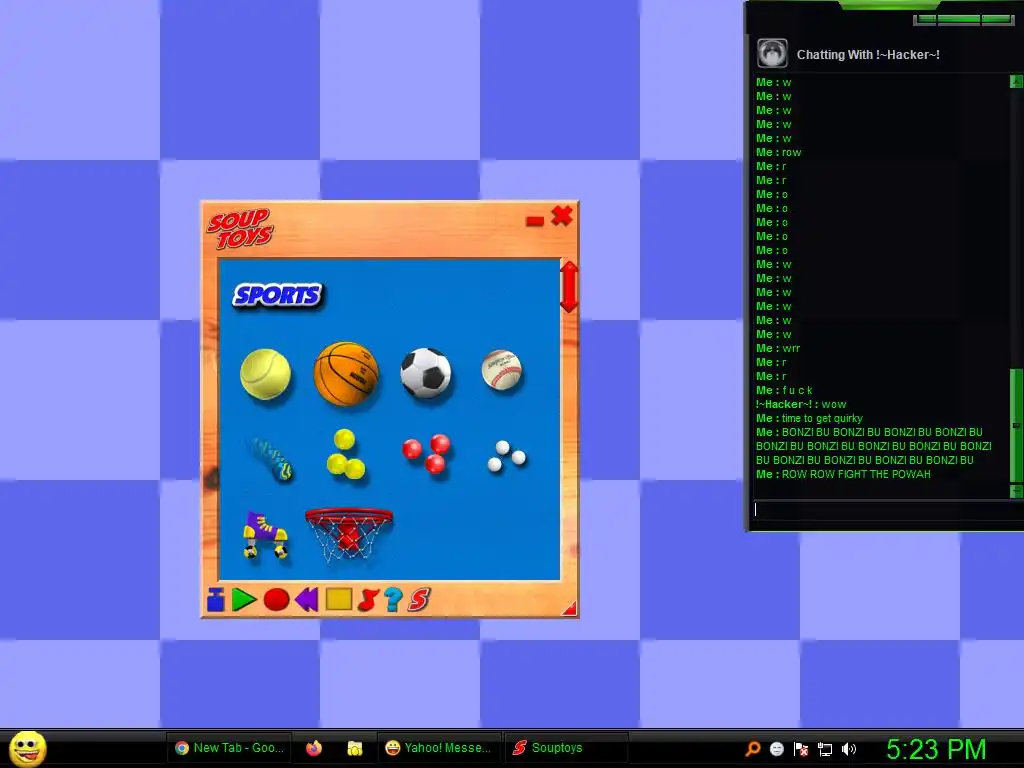Screen dimensions: 1024x768
Task: Click the !~Hacker~! contact avatar
Action: point(772,54)
